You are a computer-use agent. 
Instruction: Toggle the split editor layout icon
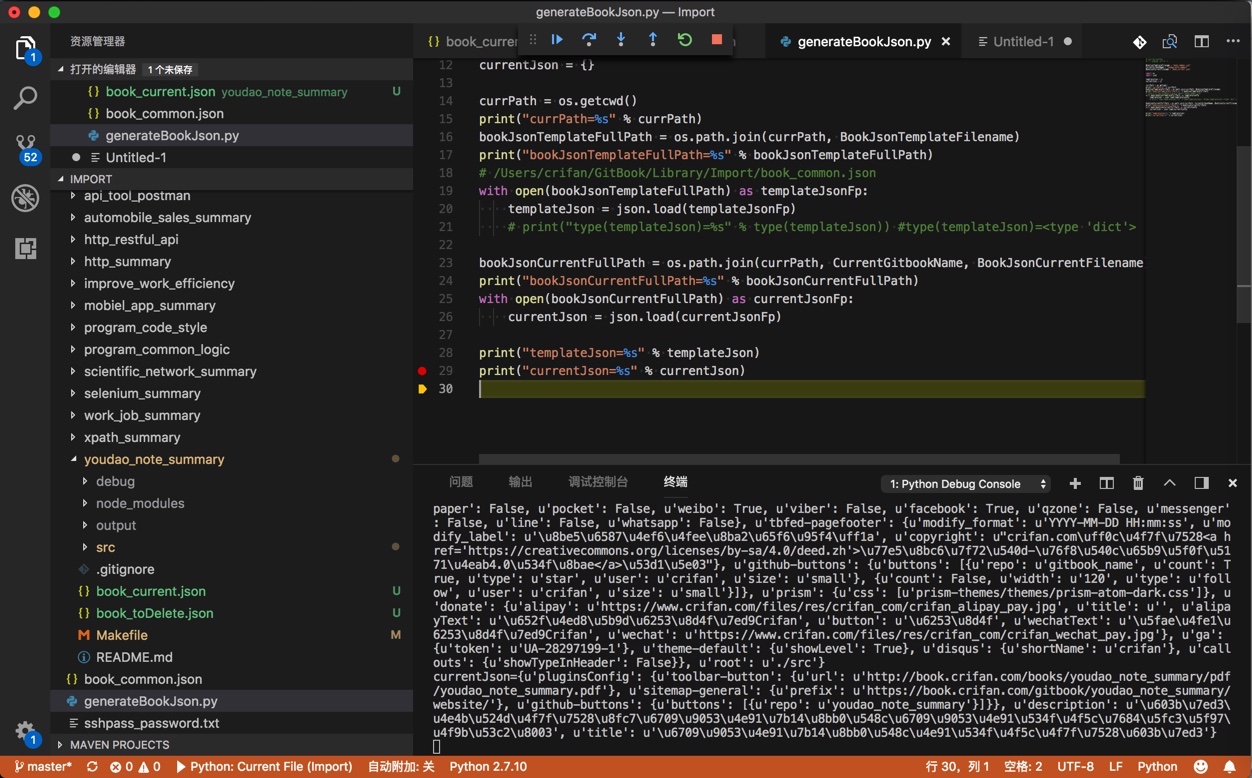pyautogui.click(x=1202, y=42)
